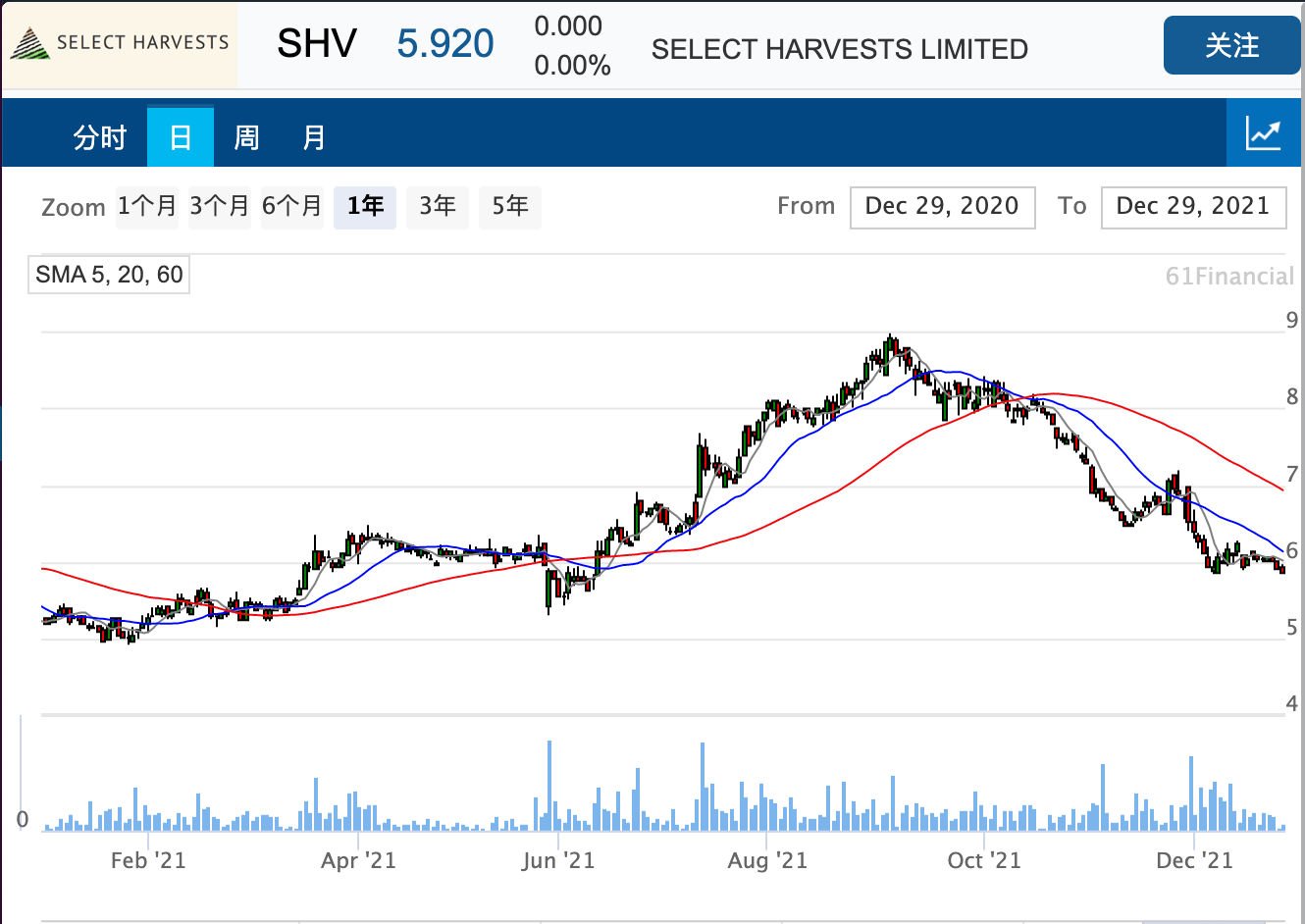Image resolution: width=1305 pixels, height=924 pixels.
Task: Click the Oct '21 axis label
Action: [984, 860]
